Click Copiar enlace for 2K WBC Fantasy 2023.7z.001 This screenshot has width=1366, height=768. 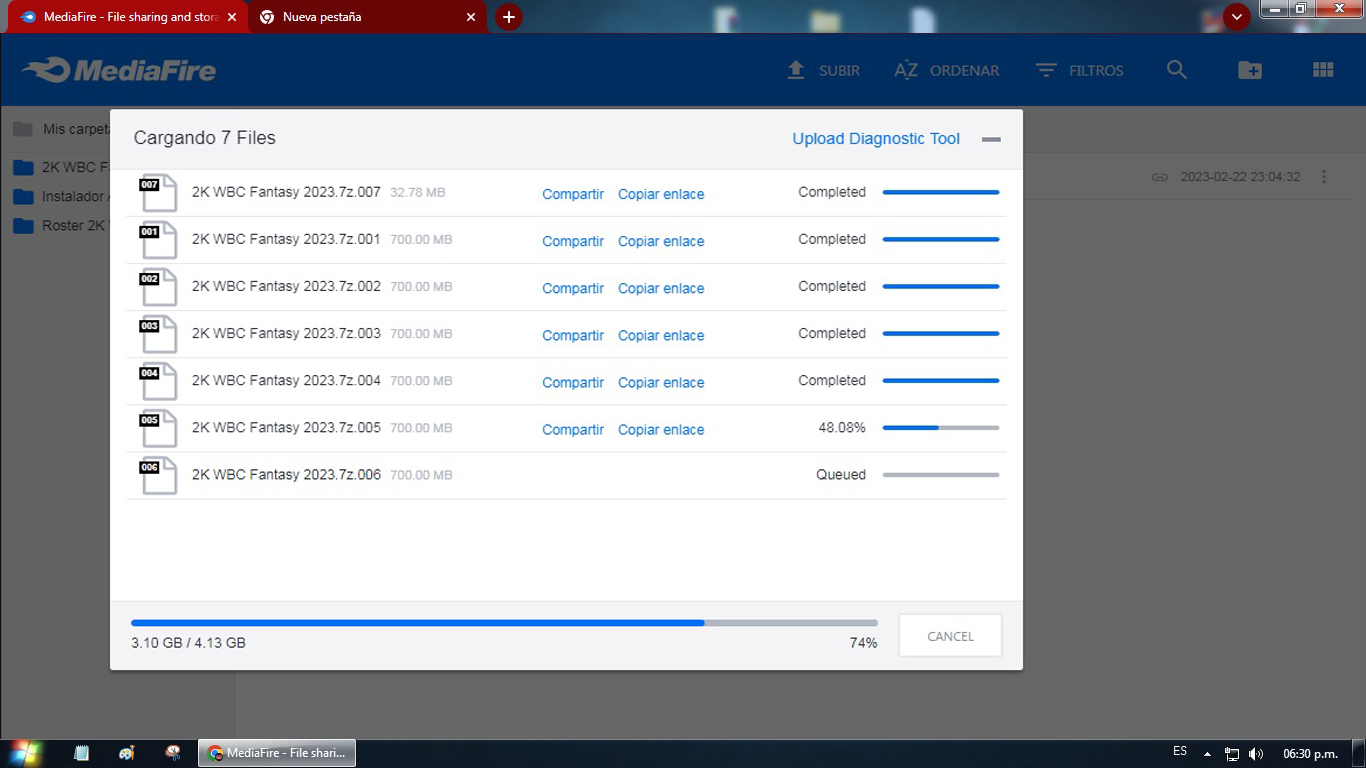(661, 241)
